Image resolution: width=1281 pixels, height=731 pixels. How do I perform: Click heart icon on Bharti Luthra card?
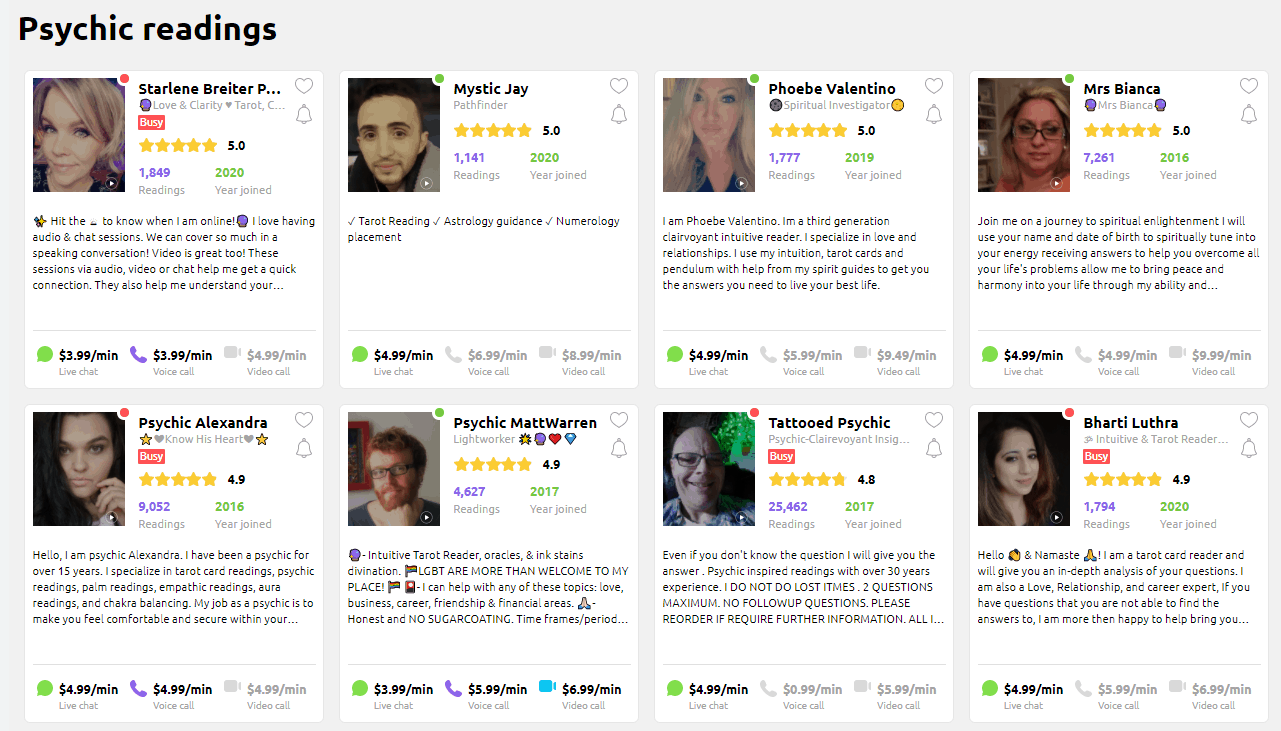point(1249,420)
